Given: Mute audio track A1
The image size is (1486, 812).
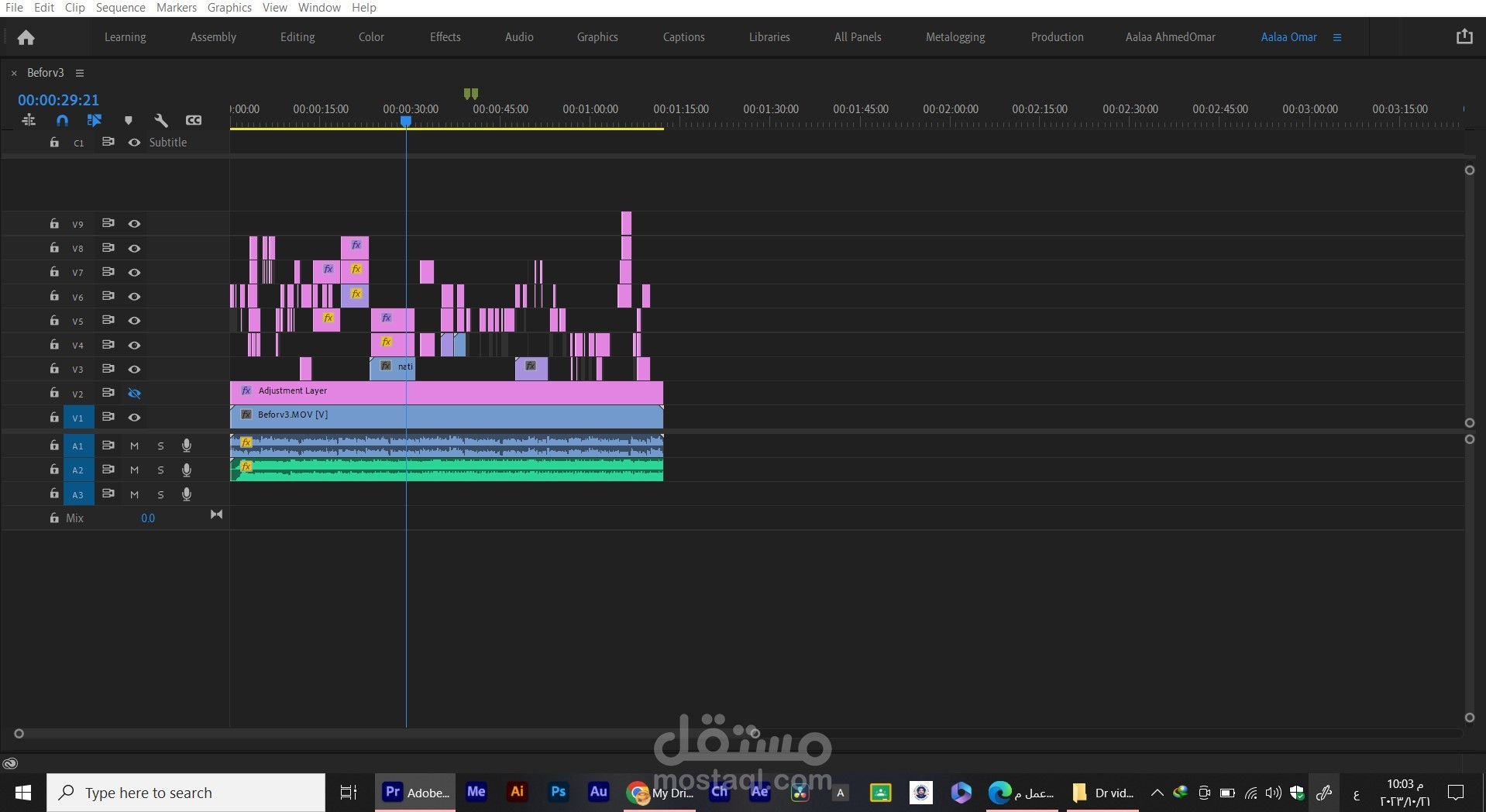Looking at the screenshot, I should (134, 446).
